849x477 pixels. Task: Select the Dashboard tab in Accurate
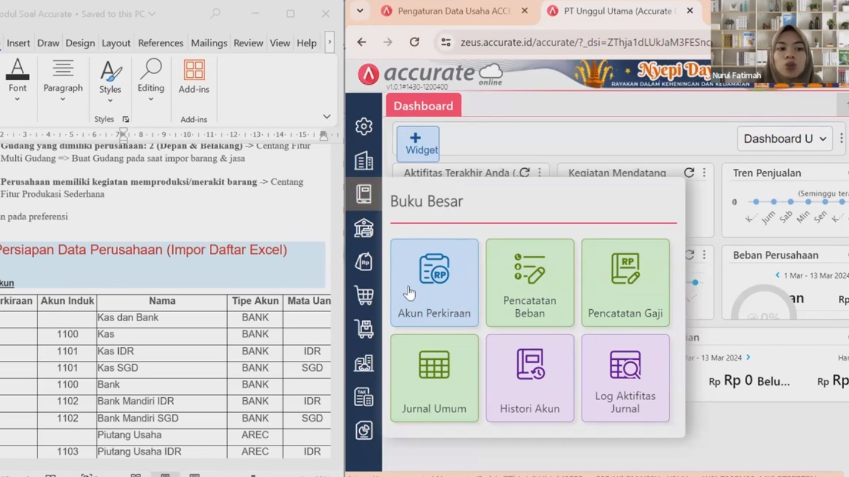423,106
